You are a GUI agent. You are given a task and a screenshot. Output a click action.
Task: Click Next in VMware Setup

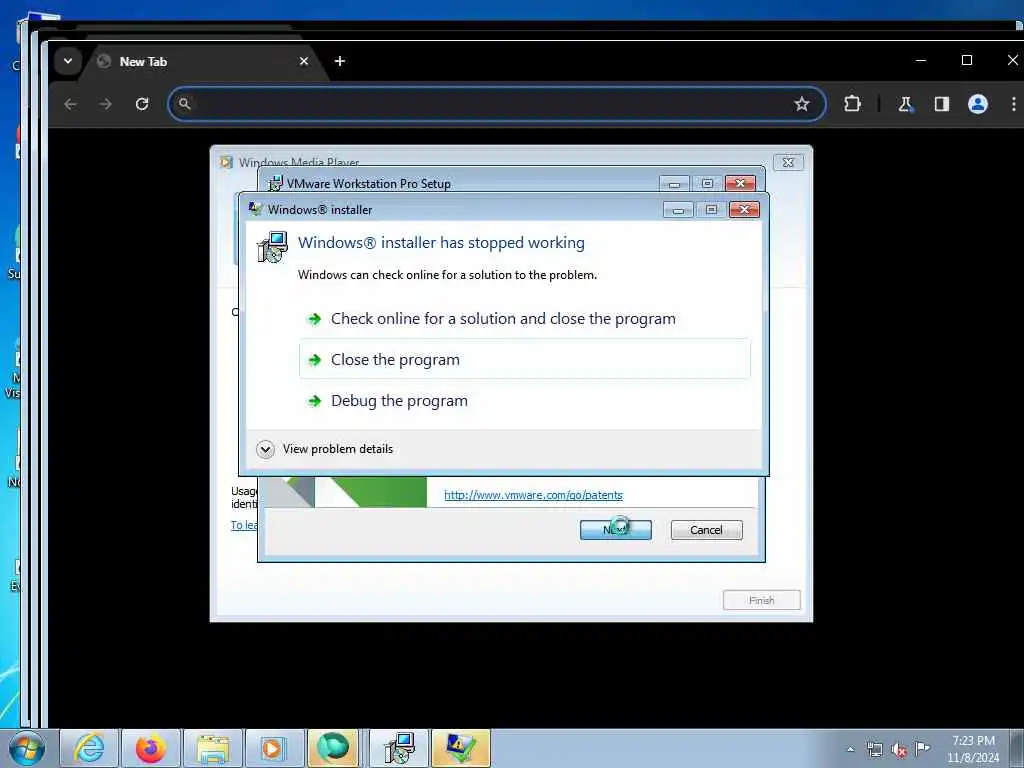pos(615,530)
